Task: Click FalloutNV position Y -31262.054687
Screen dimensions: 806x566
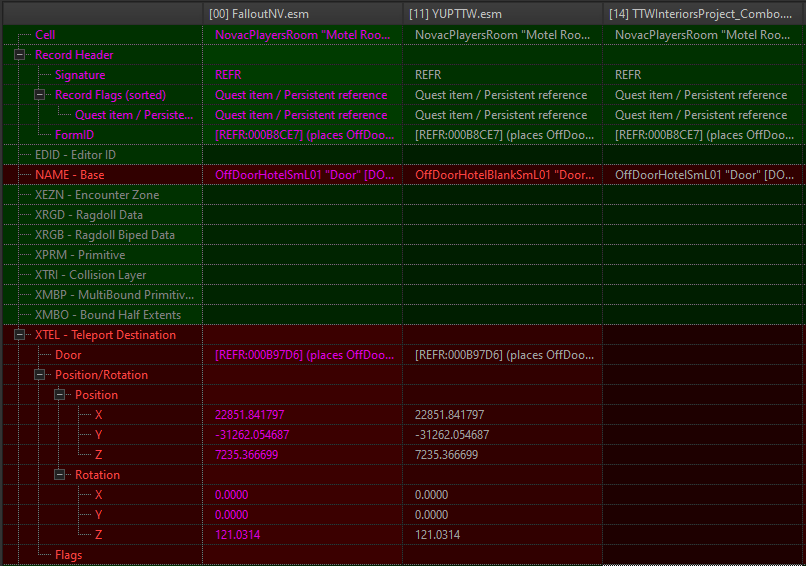Action: point(252,435)
